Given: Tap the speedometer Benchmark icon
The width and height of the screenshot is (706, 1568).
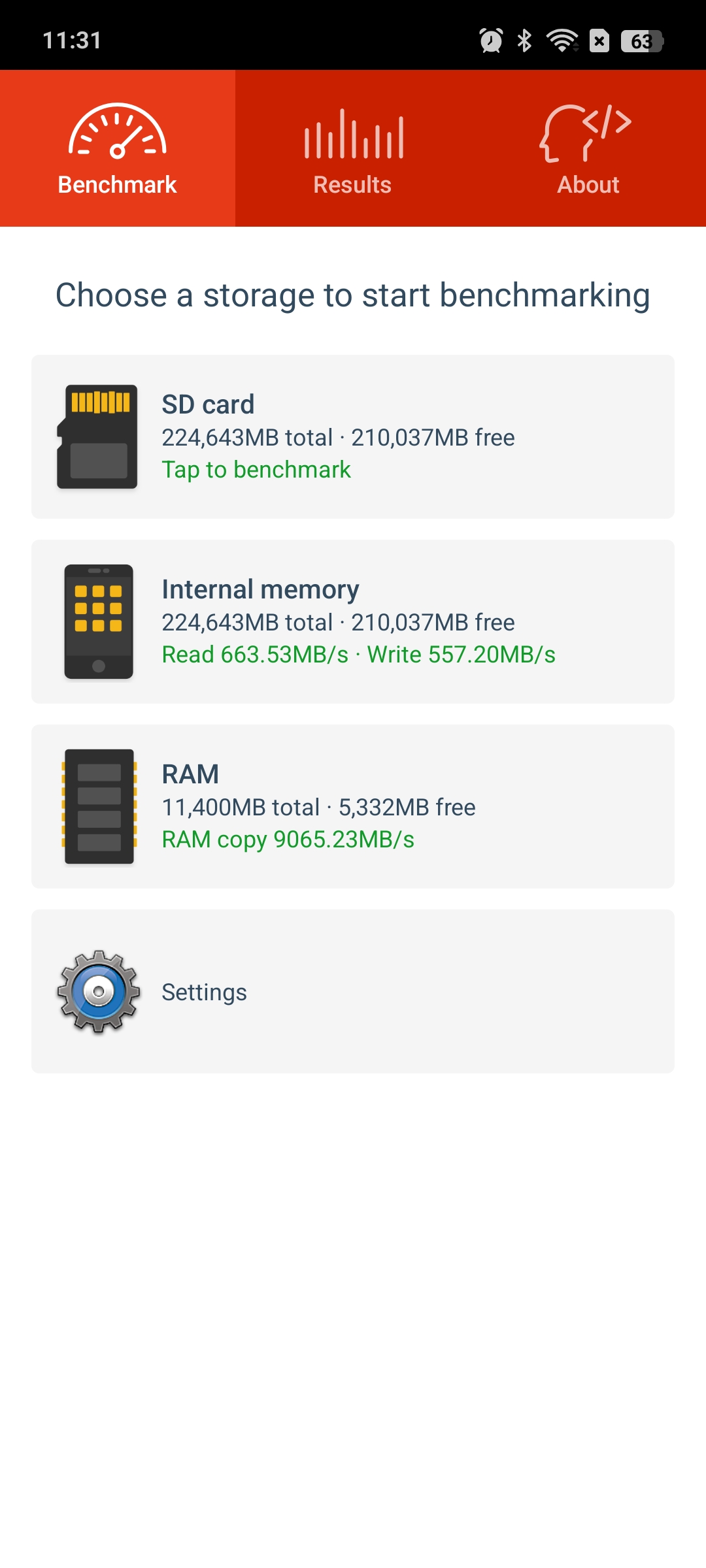Looking at the screenshot, I should click(118, 131).
